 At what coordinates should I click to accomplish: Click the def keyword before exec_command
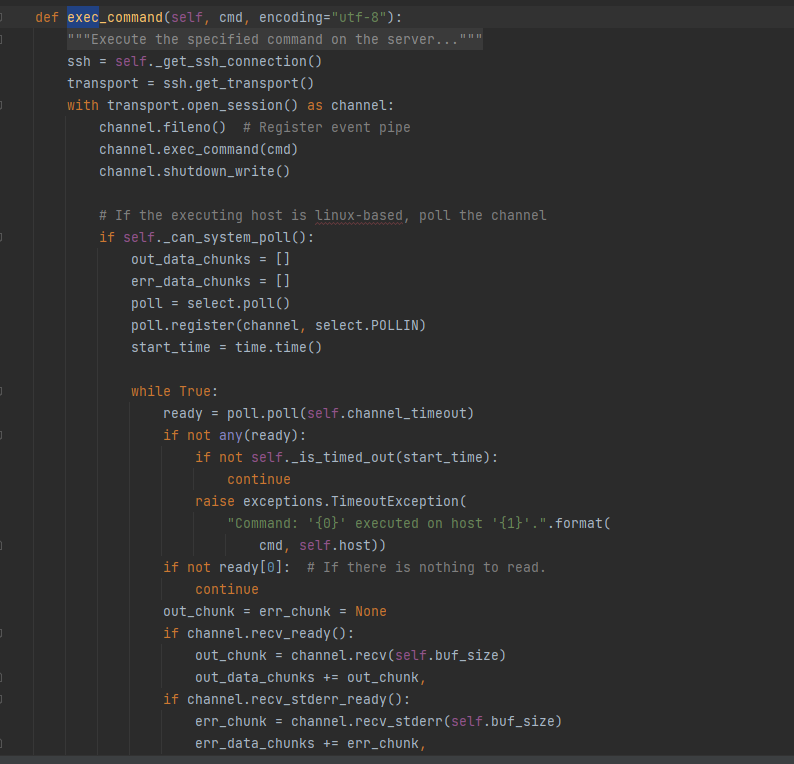(47, 18)
